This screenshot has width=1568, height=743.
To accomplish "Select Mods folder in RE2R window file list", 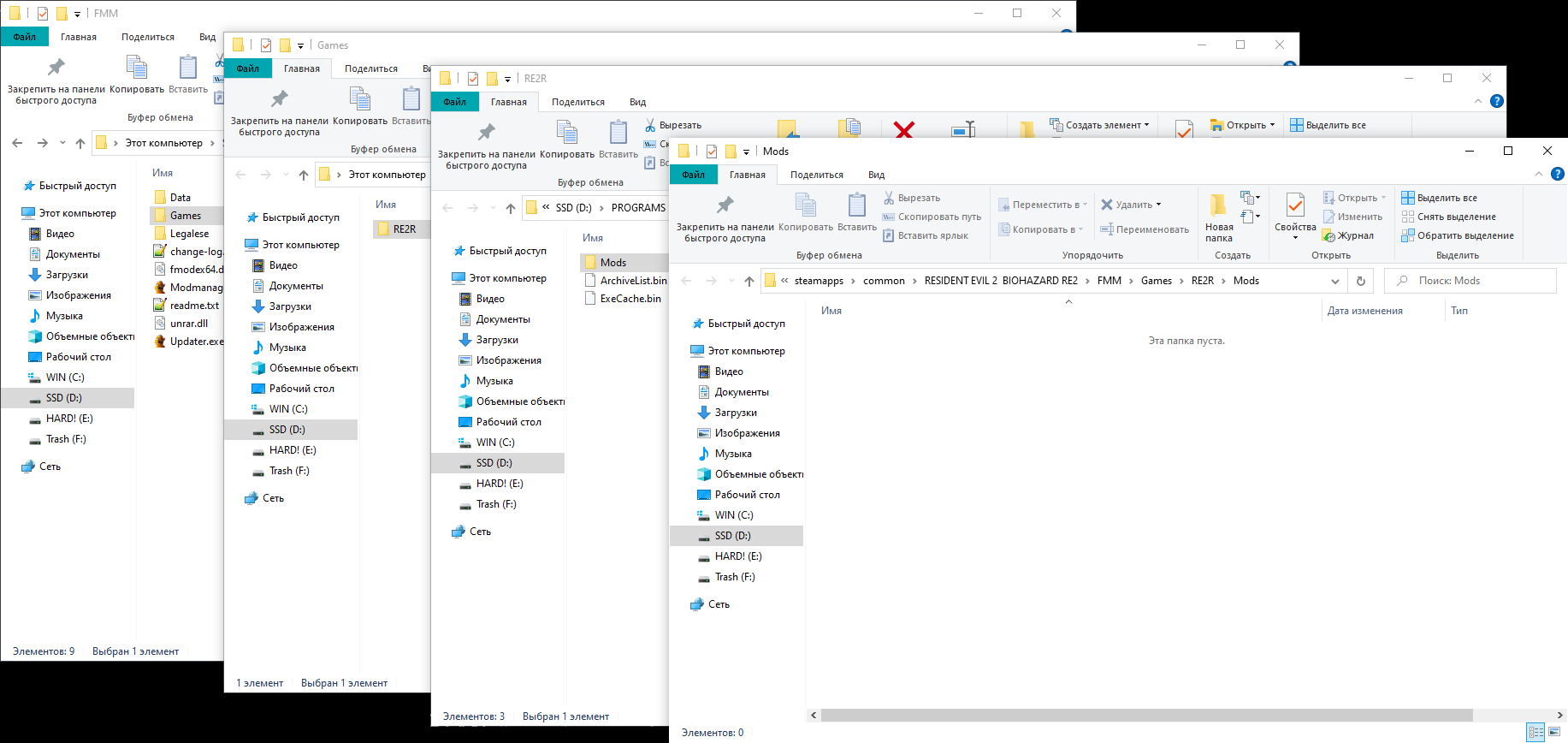I will pyautogui.click(x=613, y=263).
